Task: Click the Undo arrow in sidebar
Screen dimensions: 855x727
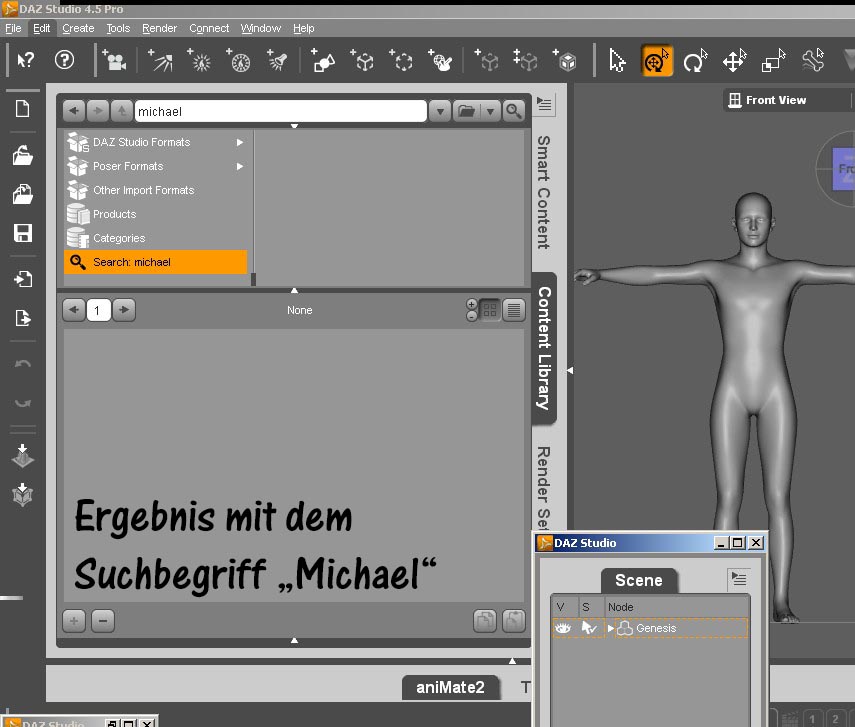Action: pyautogui.click(x=22, y=363)
